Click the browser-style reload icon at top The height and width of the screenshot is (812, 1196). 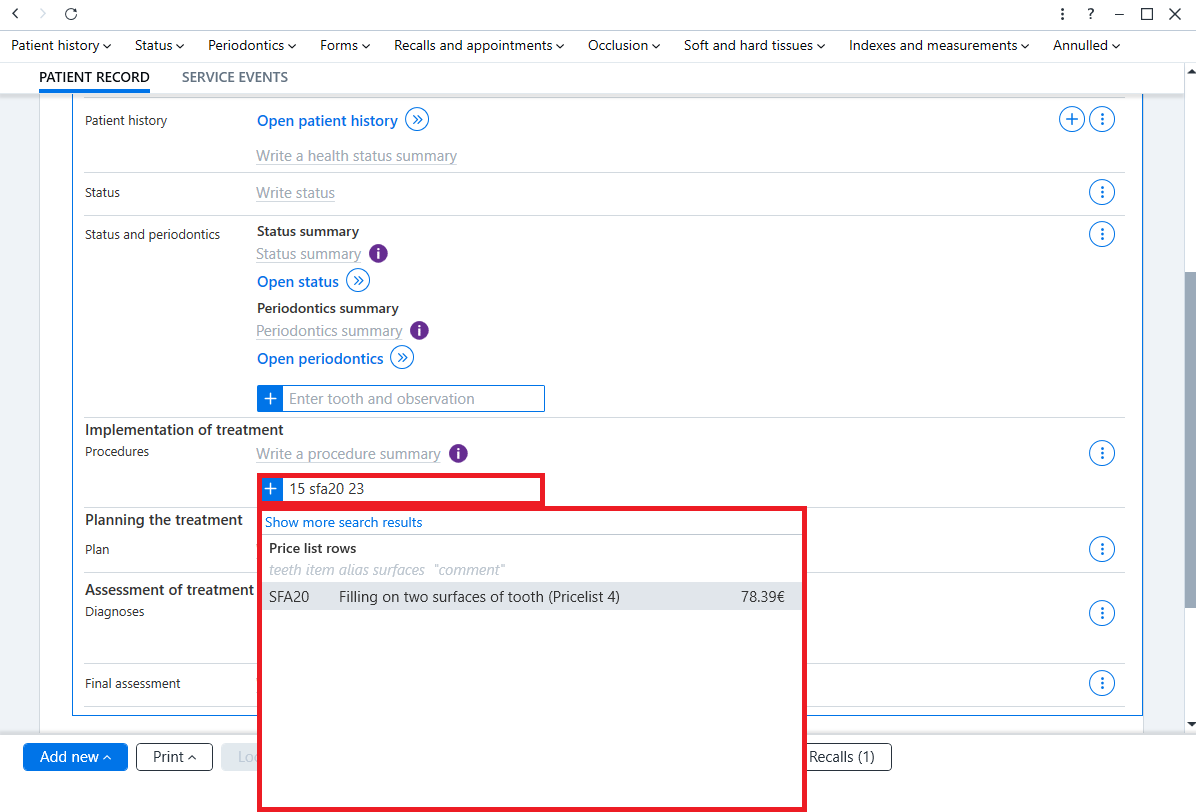71,14
